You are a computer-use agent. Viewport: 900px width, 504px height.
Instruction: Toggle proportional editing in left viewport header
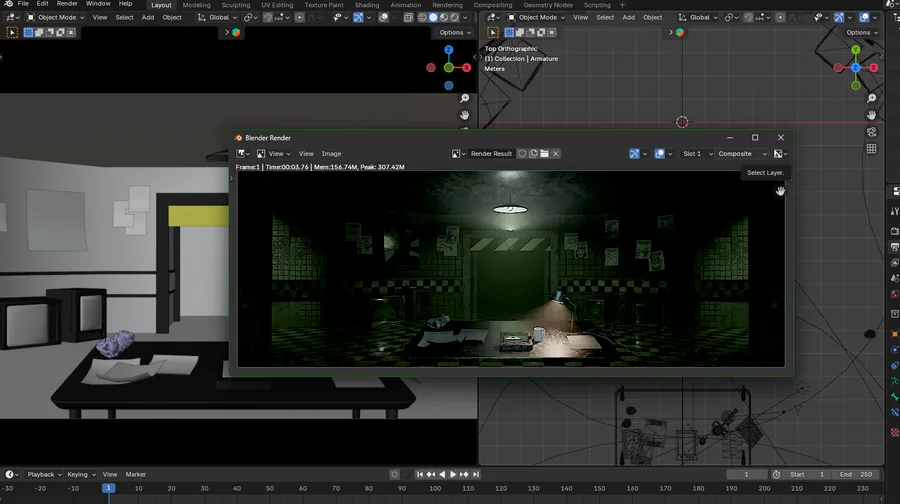click(x=300, y=17)
